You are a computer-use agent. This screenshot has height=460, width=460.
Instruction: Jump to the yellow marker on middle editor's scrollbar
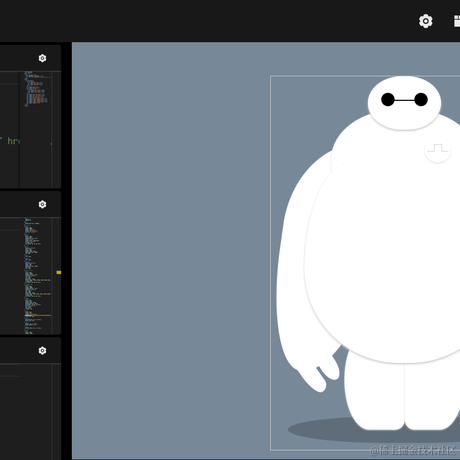(59, 272)
